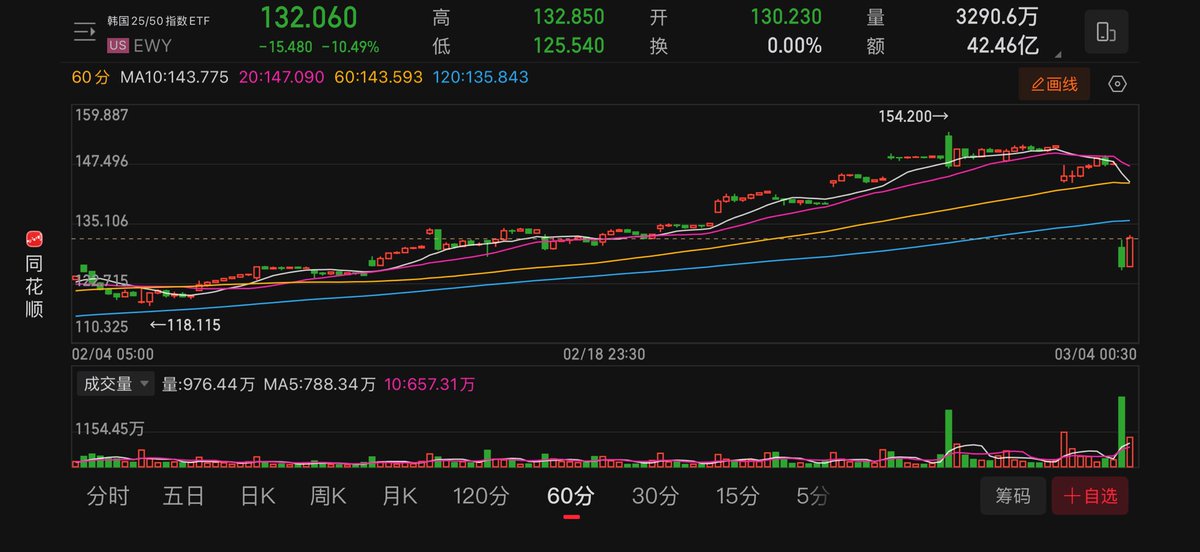This screenshot has width=1200, height=552.
Task: Tap the 03/04 00:30 date label
Action: pos(1096,354)
